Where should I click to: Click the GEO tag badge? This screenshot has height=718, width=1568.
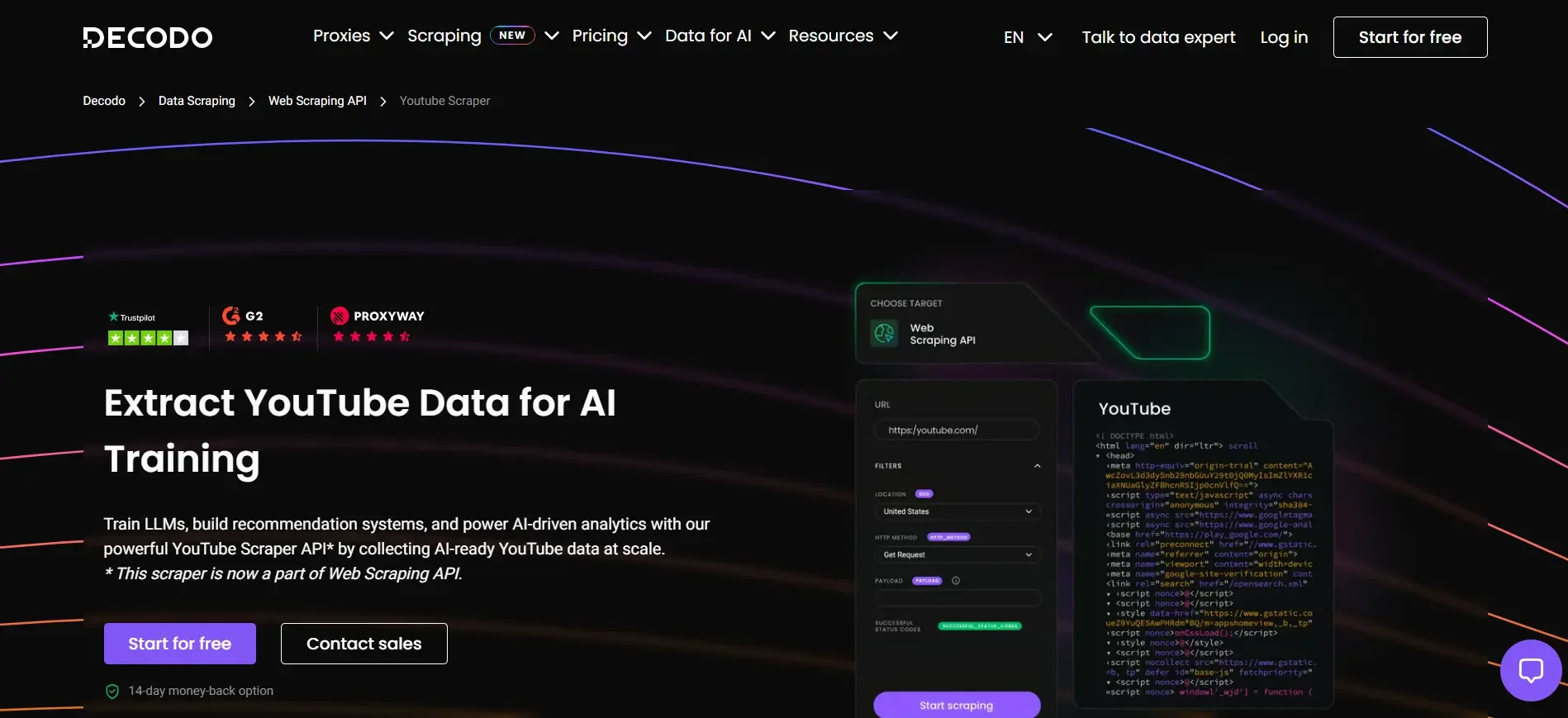point(924,494)
